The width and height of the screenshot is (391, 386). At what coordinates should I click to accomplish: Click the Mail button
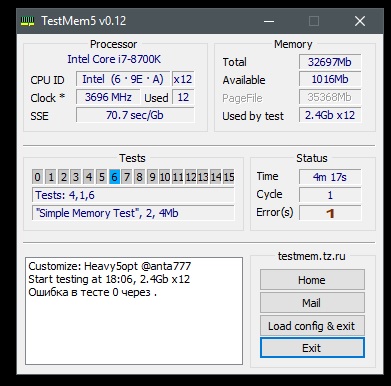(312, 303)
